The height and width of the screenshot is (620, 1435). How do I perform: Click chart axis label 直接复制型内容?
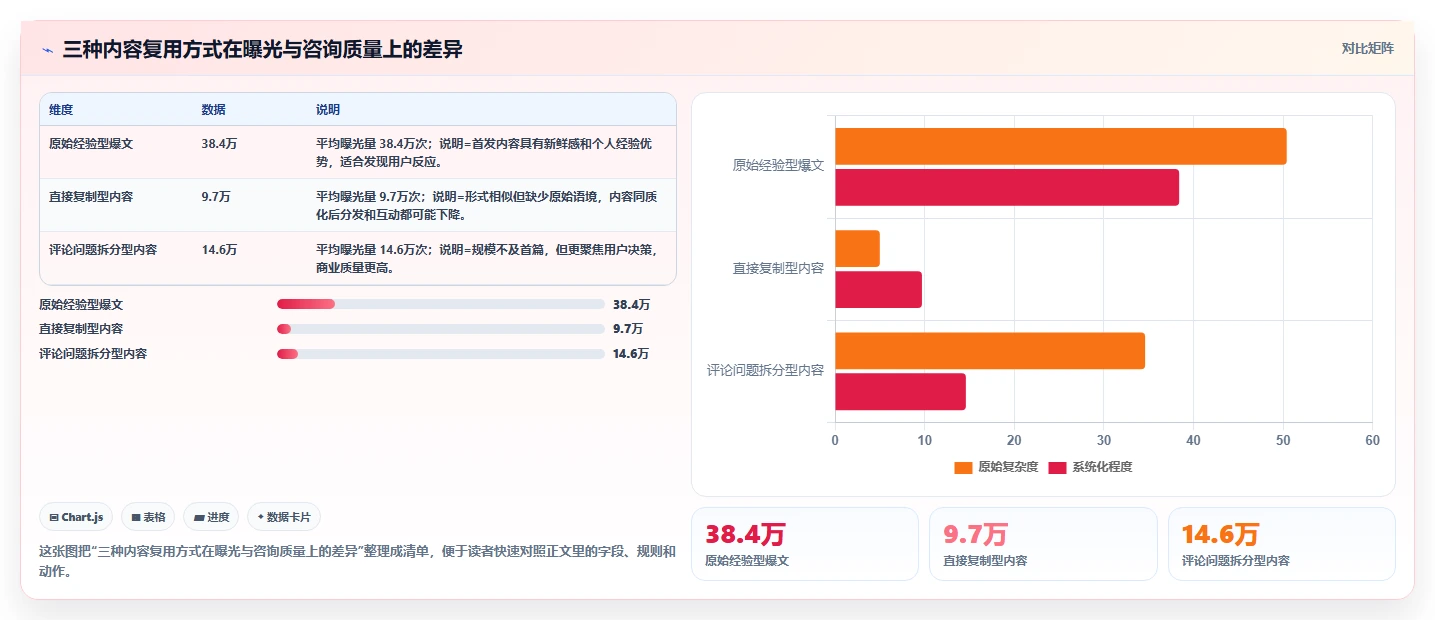coord(778,268)
